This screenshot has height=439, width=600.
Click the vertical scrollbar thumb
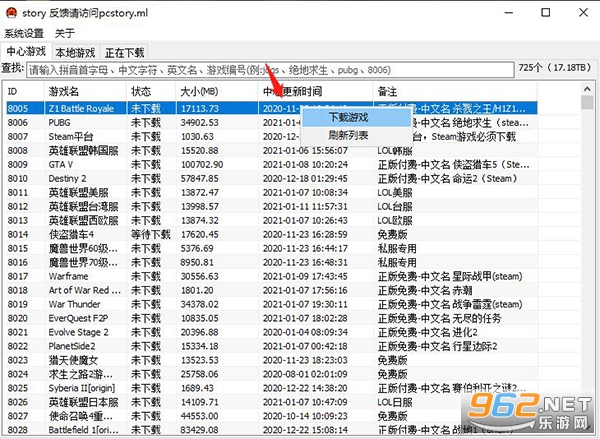(x=587, y=103)
